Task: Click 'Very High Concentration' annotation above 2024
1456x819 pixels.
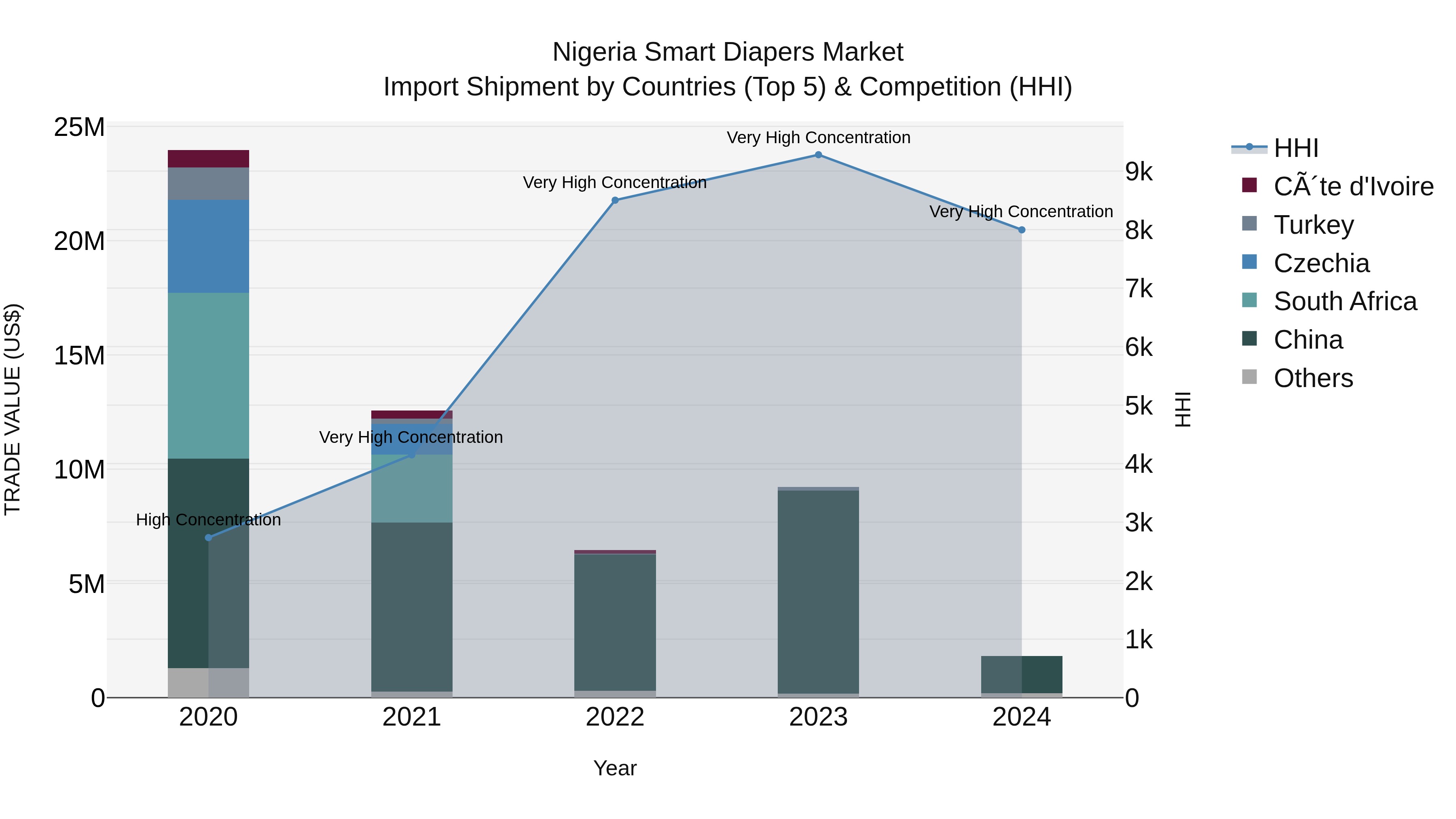Action: 1021,212
